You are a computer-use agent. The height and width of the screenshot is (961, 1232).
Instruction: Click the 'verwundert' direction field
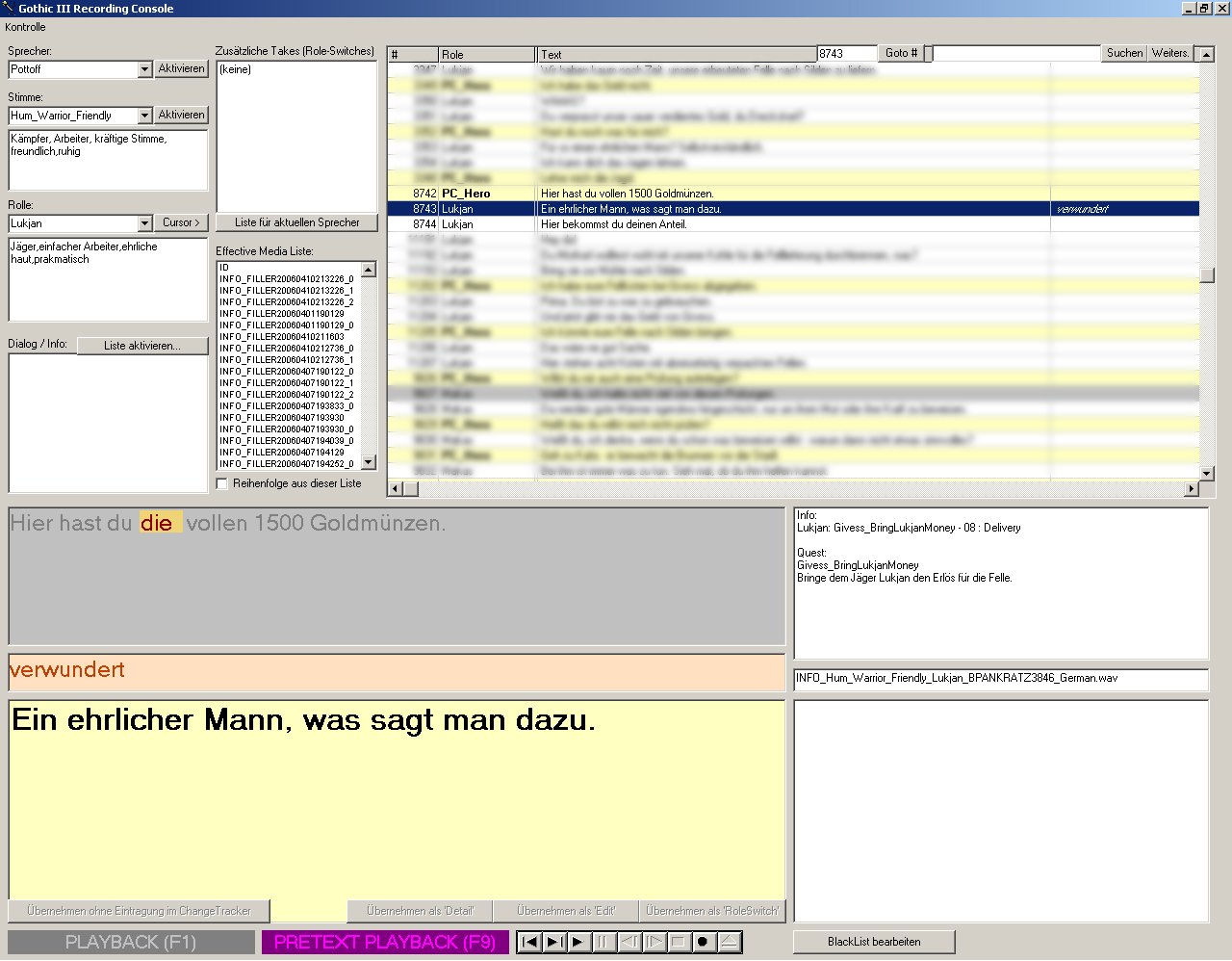click(397, 672)
